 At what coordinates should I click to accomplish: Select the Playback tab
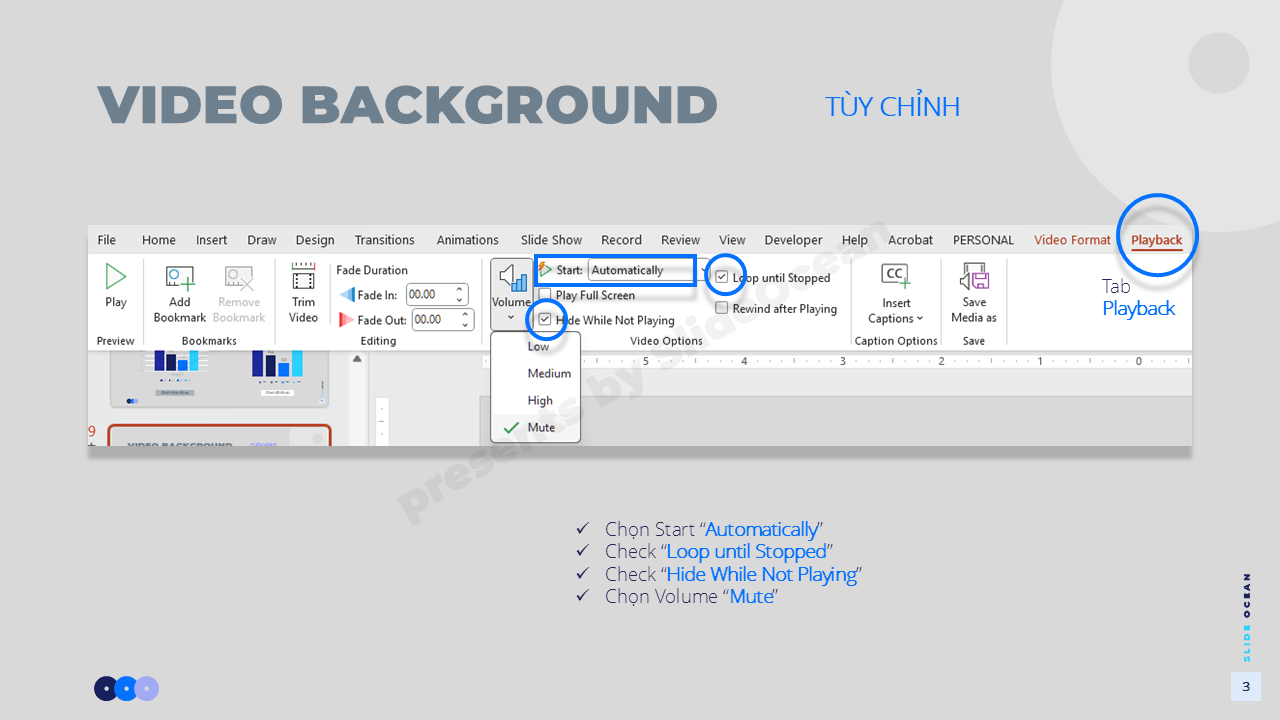(x=1157, y=240)
